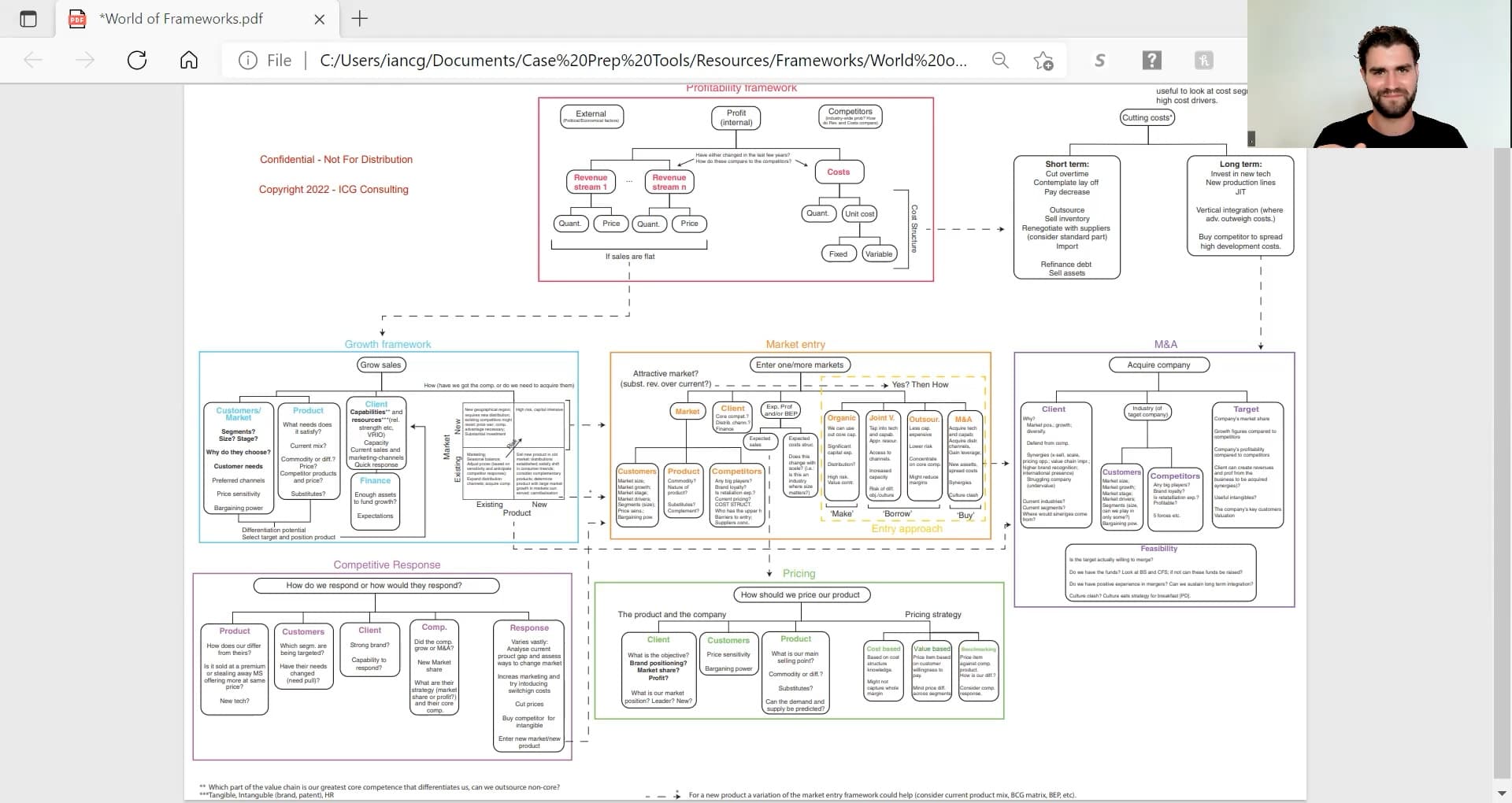The image size is (1512, 803).
Task: Click the Acquire company node in M&A
Action: 1158,365
